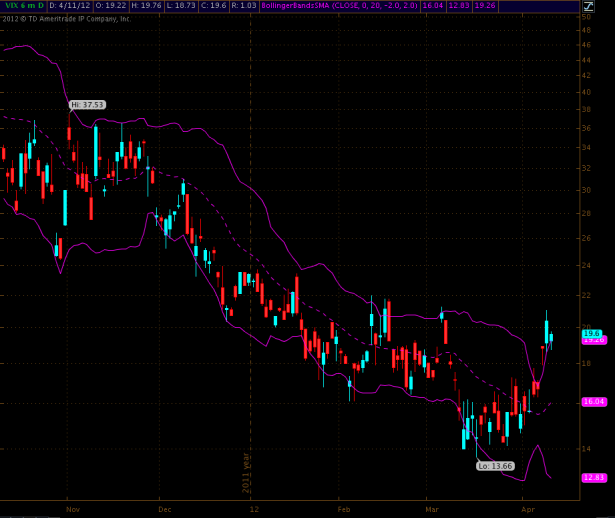Click the VIX 6 m D symbol label

click(22, 6)
